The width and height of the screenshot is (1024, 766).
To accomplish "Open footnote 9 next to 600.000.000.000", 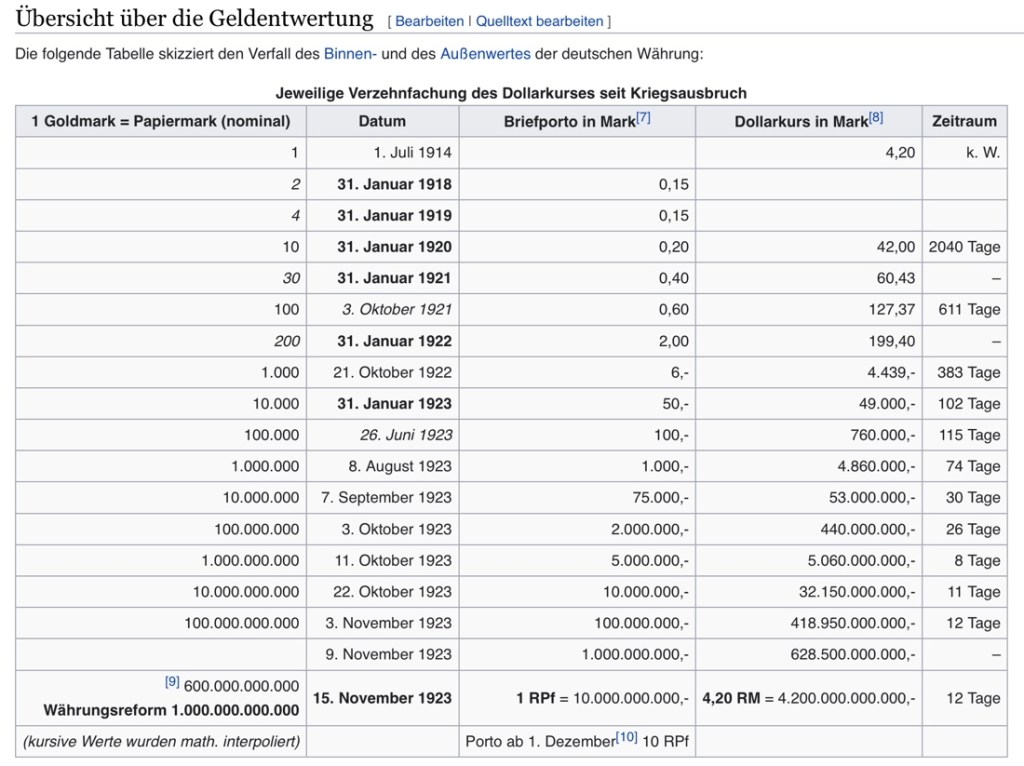I will click(x=172, y=682).
